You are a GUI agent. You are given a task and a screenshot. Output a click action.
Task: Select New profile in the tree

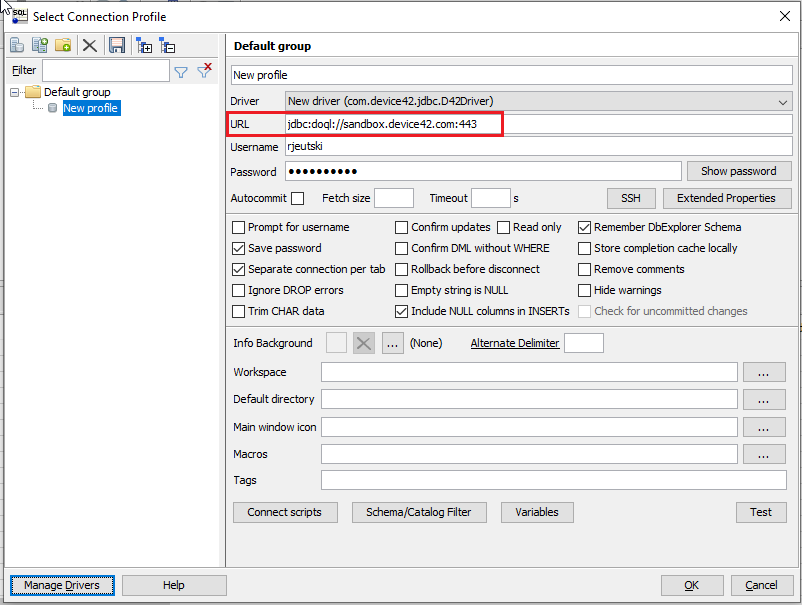(x=90, y=108)
